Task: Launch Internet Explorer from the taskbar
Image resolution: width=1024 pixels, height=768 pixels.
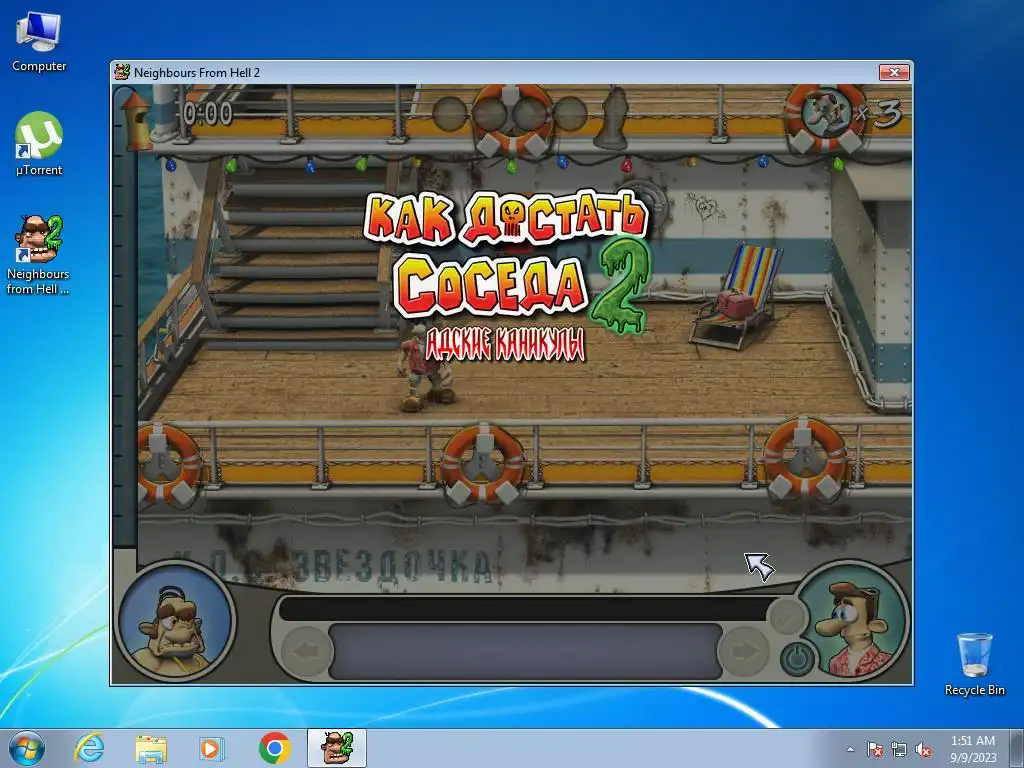Action: [89, 748]
